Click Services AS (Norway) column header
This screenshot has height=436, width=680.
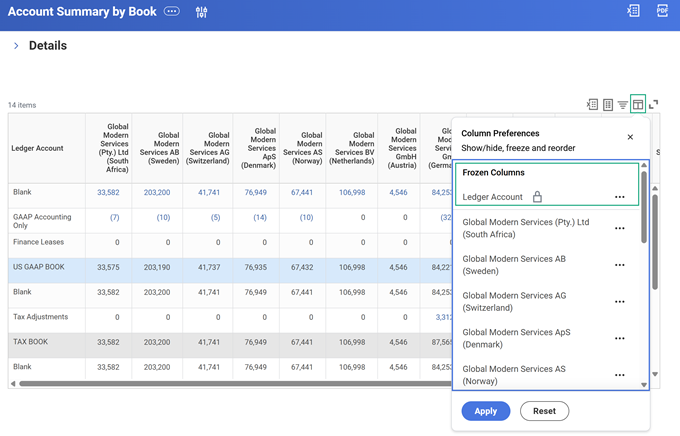303,148
